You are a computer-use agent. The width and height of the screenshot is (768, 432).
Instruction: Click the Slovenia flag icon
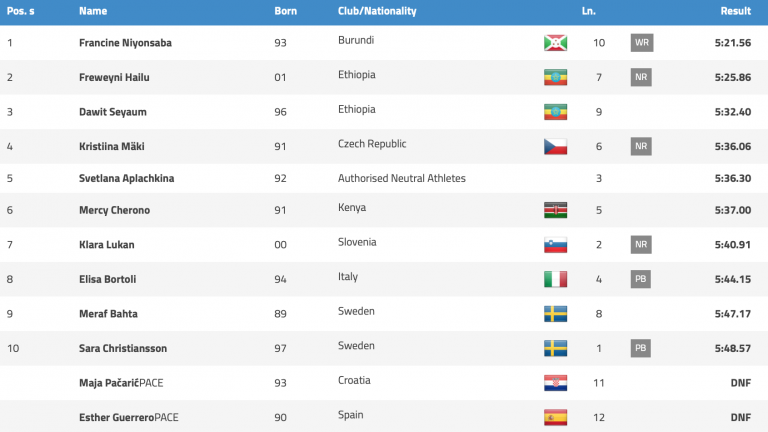(x=555, y=245)
